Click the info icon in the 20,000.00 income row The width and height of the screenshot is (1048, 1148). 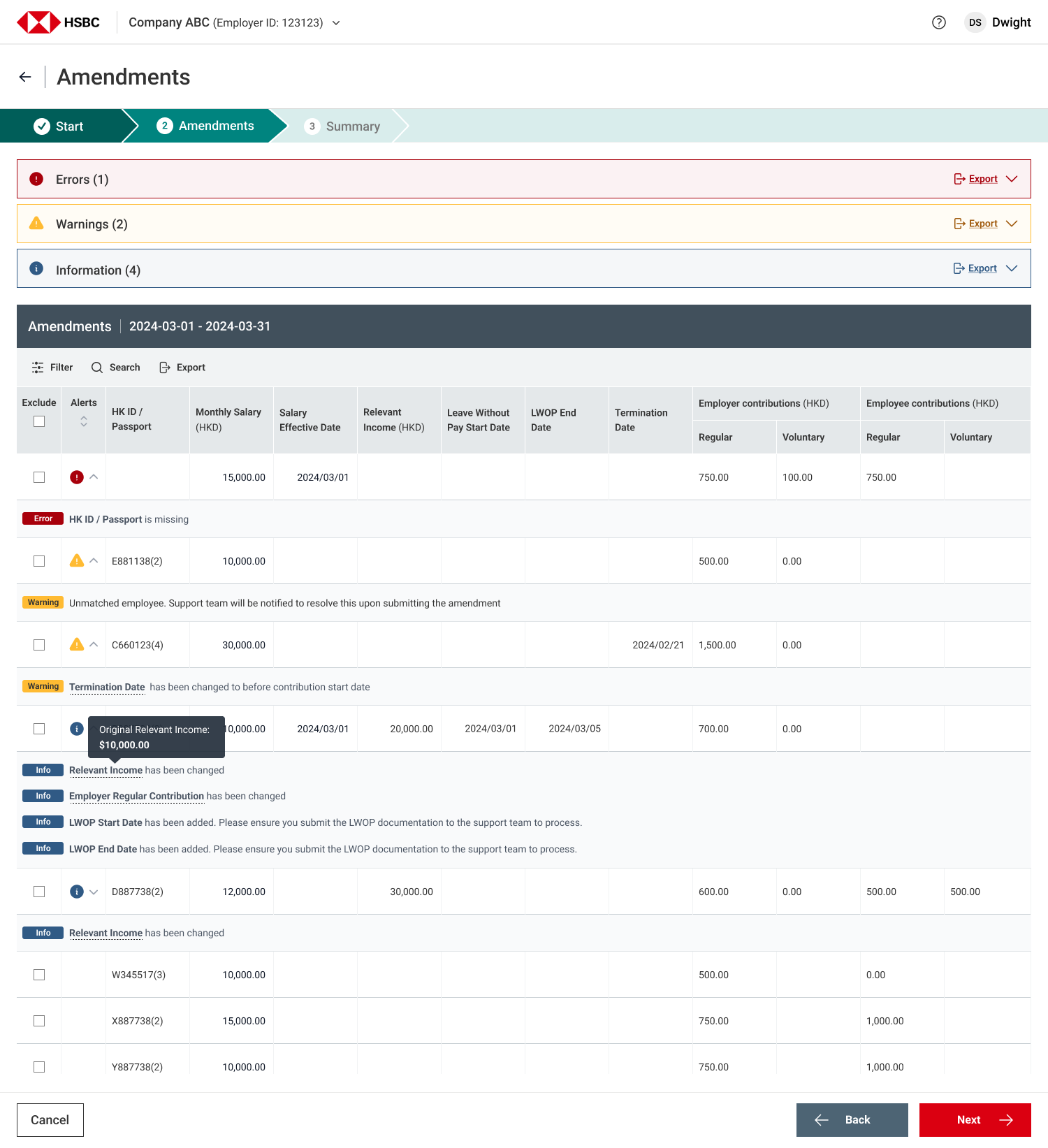pos(77,729)
